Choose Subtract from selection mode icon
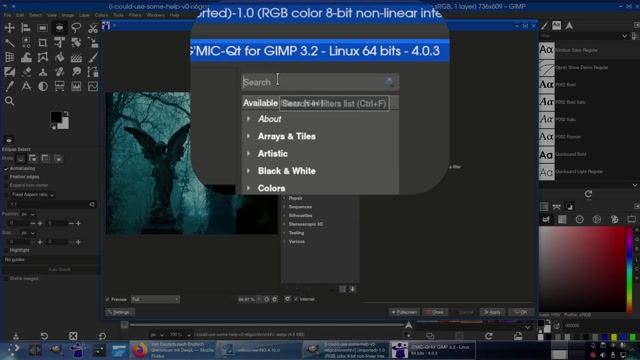The height and width of the screenshot is (360, 640). point(45,159)
